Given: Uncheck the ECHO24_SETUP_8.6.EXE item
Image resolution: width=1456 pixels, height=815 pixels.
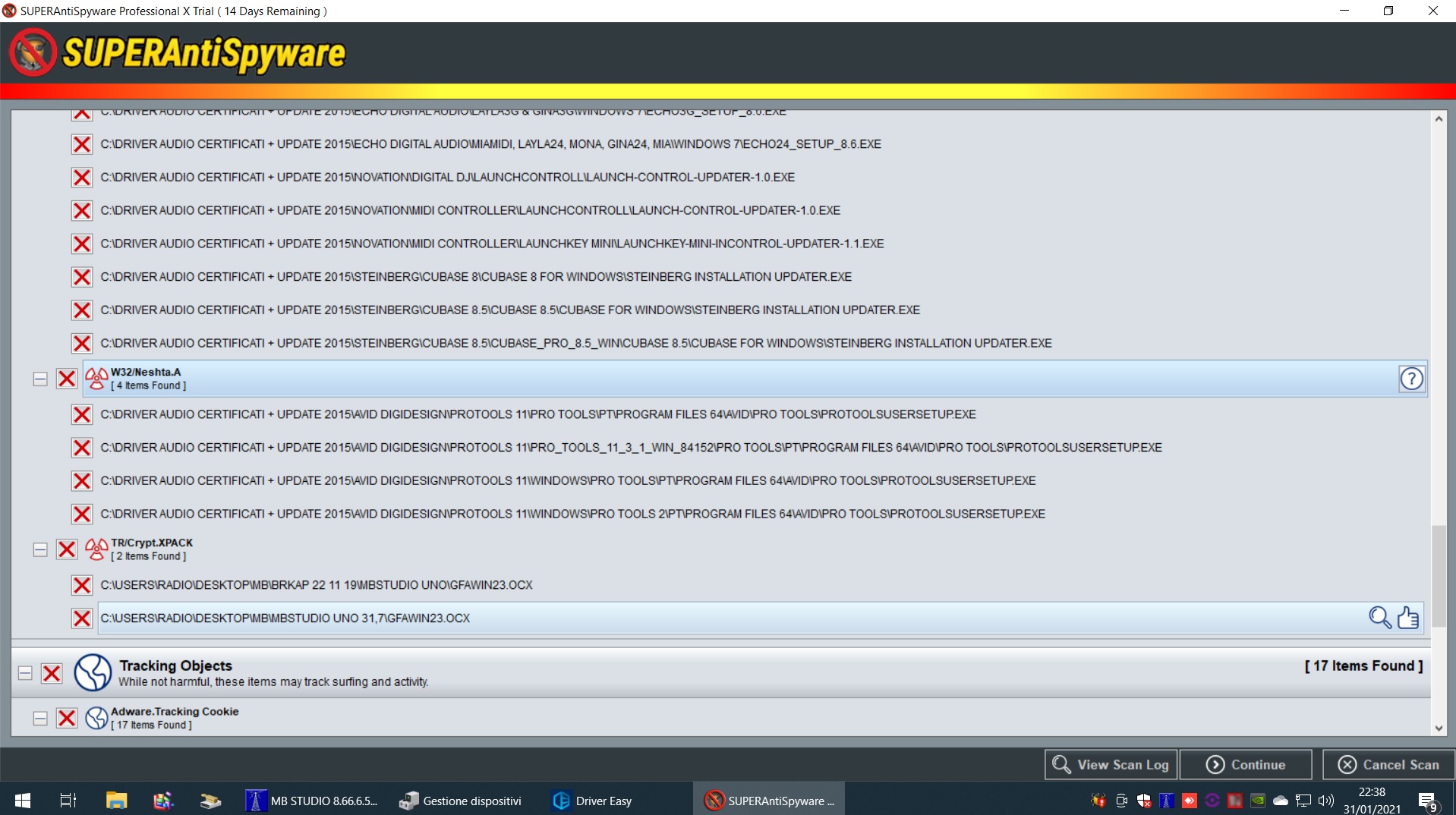Looking at the screenshot, I should point(82,144).
